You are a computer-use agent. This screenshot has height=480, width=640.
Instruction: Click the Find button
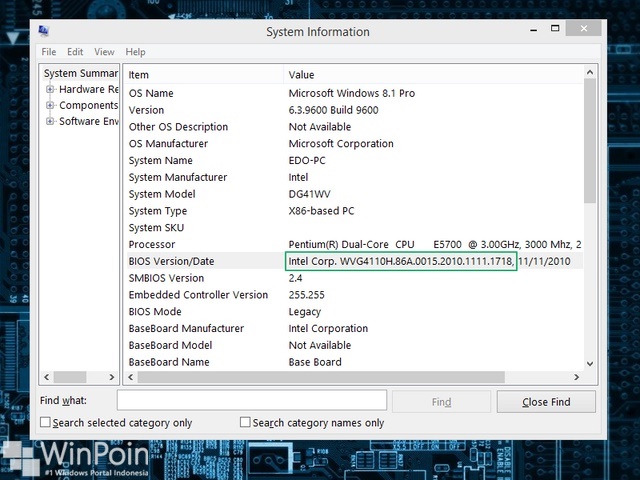[x=441, y=402]
